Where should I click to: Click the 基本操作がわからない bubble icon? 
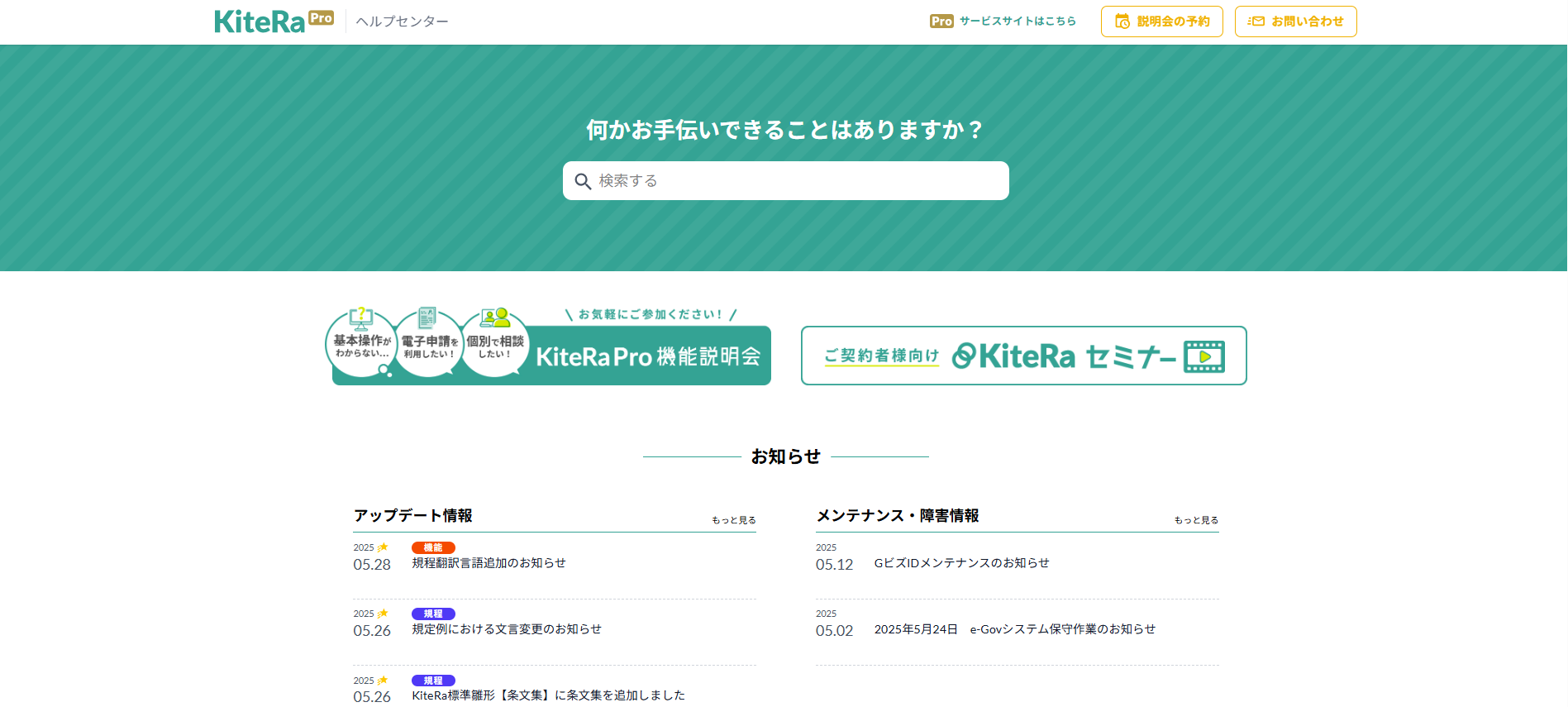pyautogui.click(x=361, y=342)
